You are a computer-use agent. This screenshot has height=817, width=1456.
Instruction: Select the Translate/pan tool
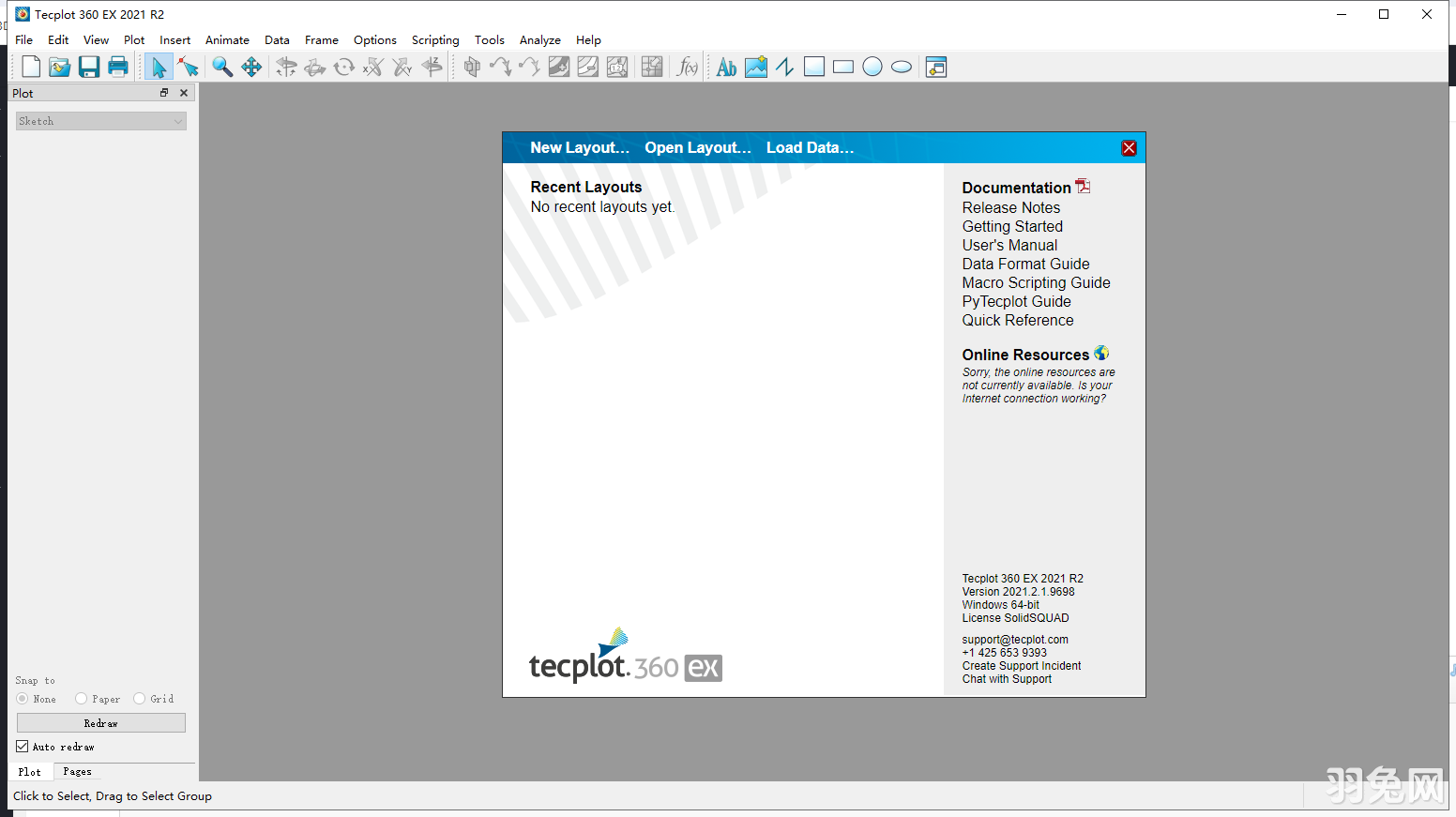[x=251, y=67]
